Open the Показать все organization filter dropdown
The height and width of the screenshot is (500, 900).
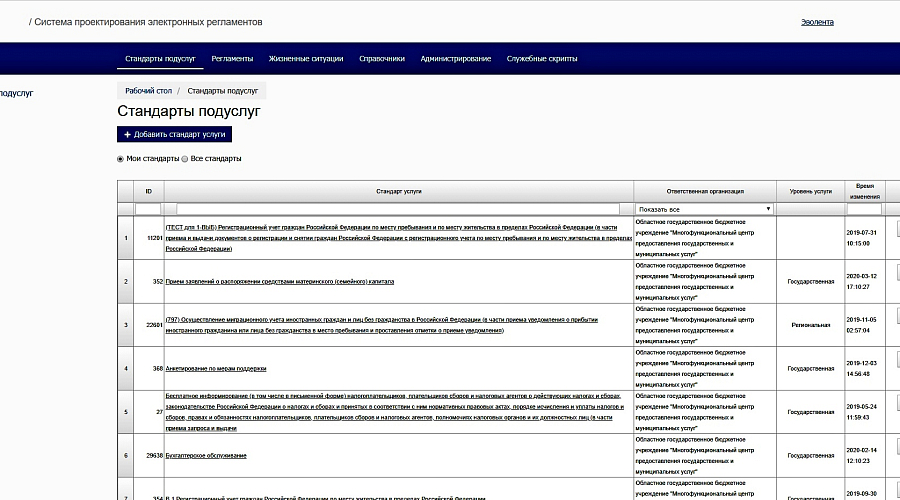[x=704, y=209]
